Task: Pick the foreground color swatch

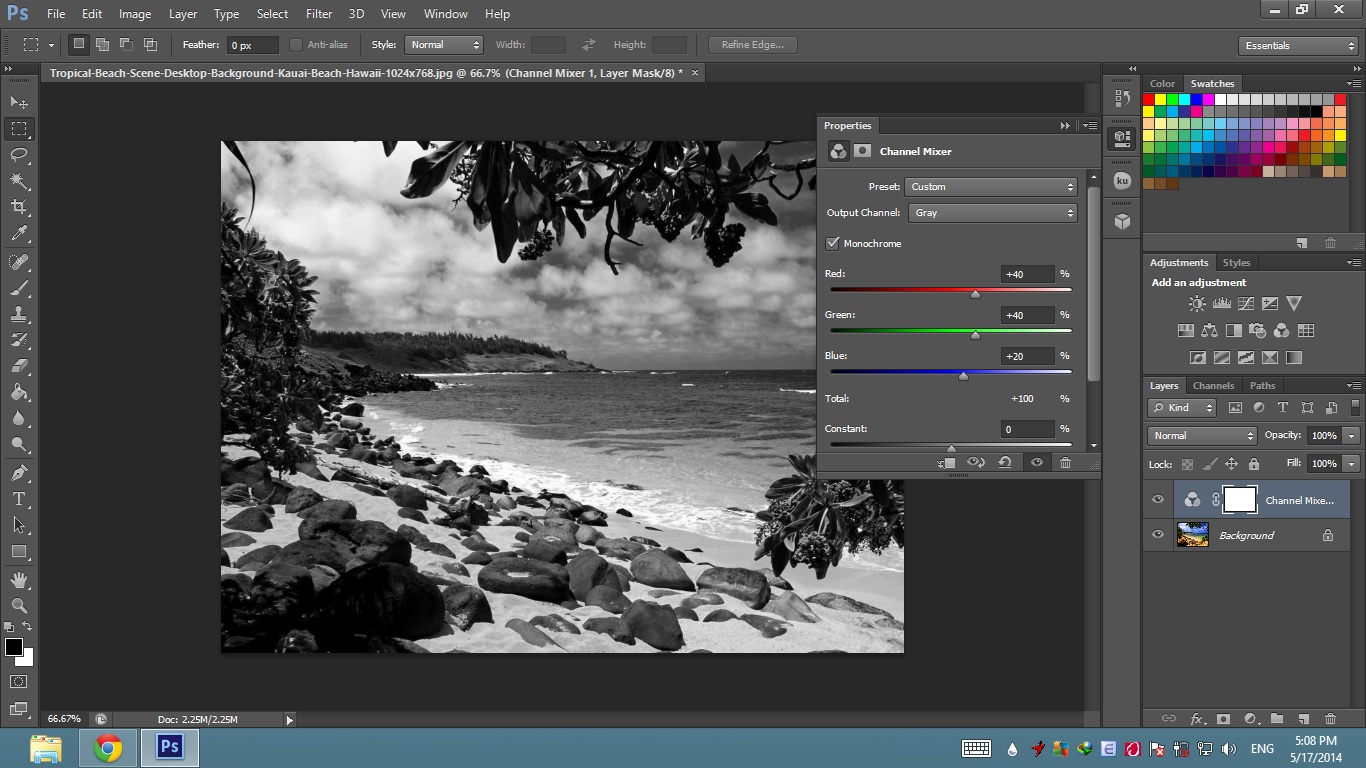Action: point(14,647)
